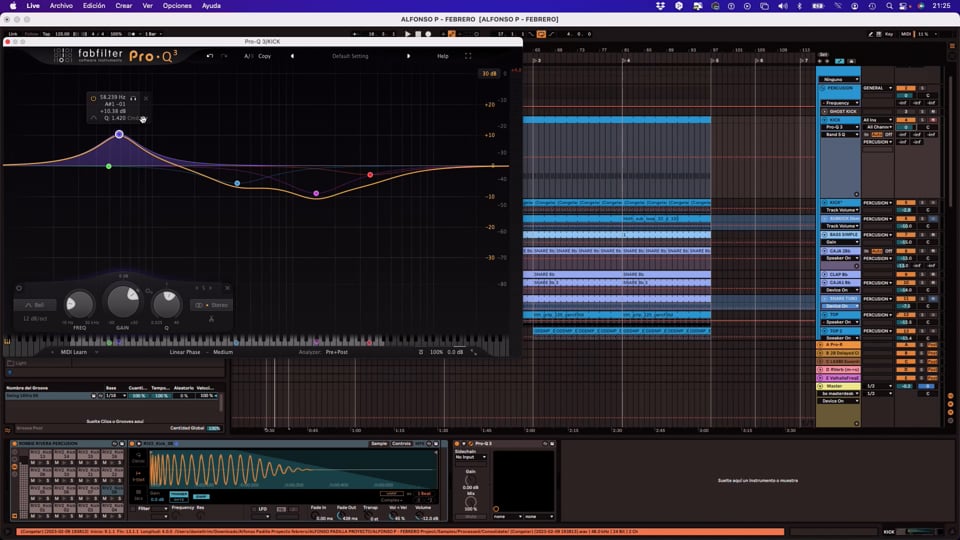
Task: Open the Pro-Q 3 Help menu
Action: [443, 56]
